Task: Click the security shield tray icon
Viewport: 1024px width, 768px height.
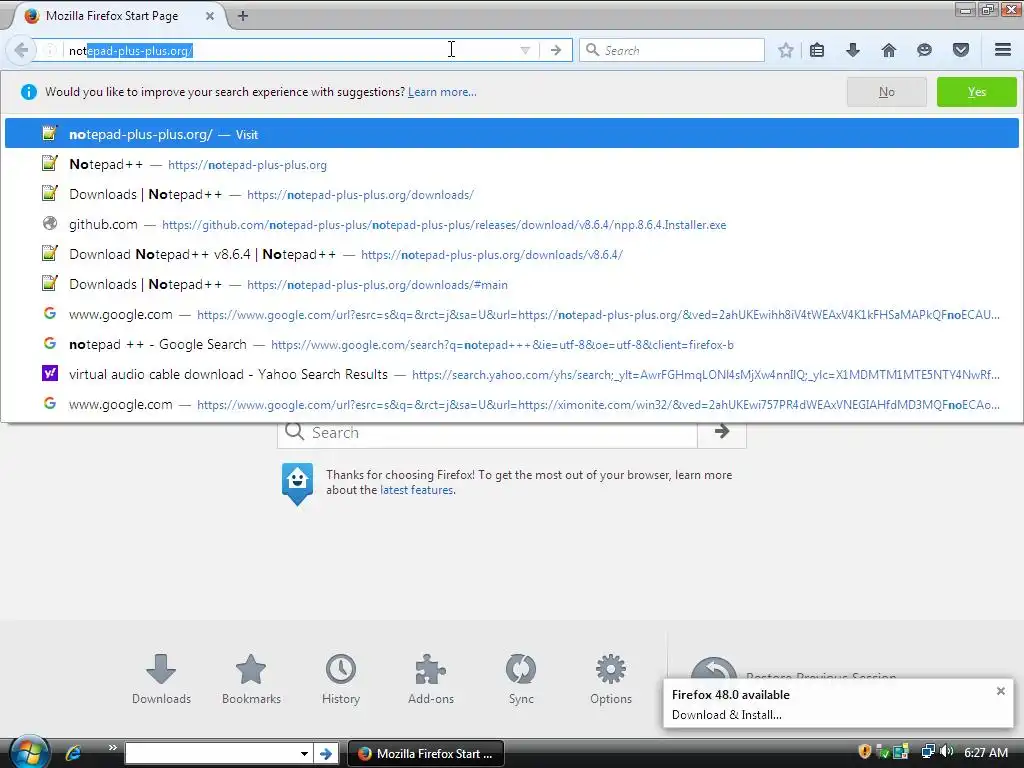Action: click(865, 752)
